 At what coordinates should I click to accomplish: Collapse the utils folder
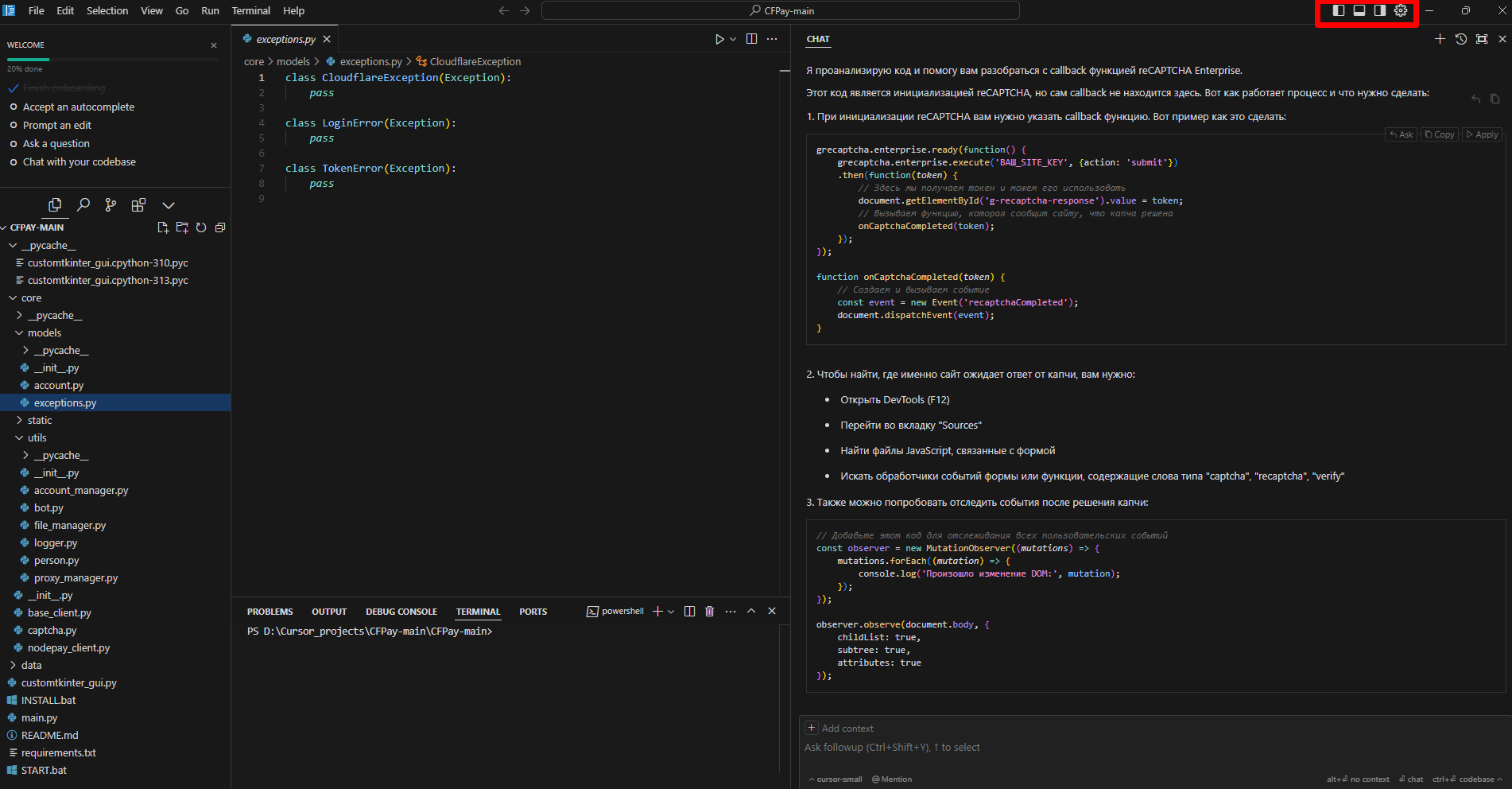click(37, 438)
